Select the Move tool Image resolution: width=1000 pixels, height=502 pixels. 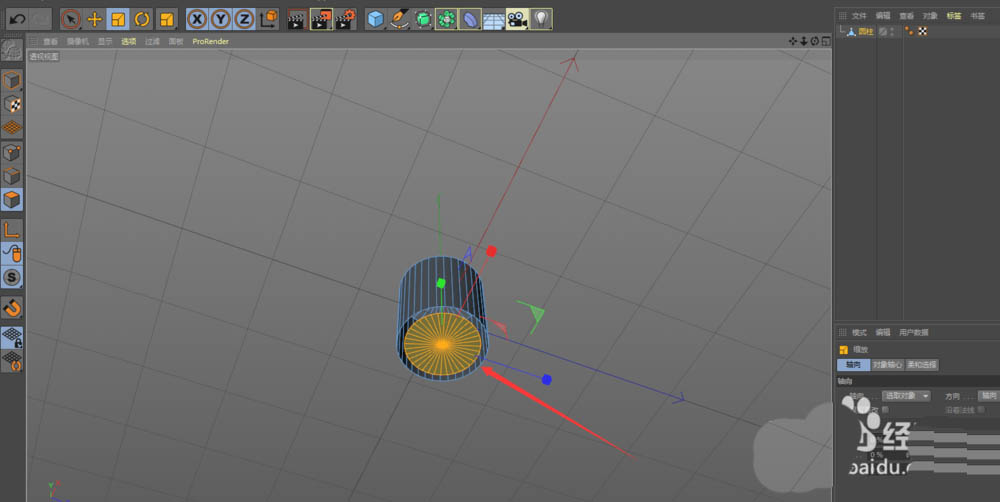click(x=95, y=18)
